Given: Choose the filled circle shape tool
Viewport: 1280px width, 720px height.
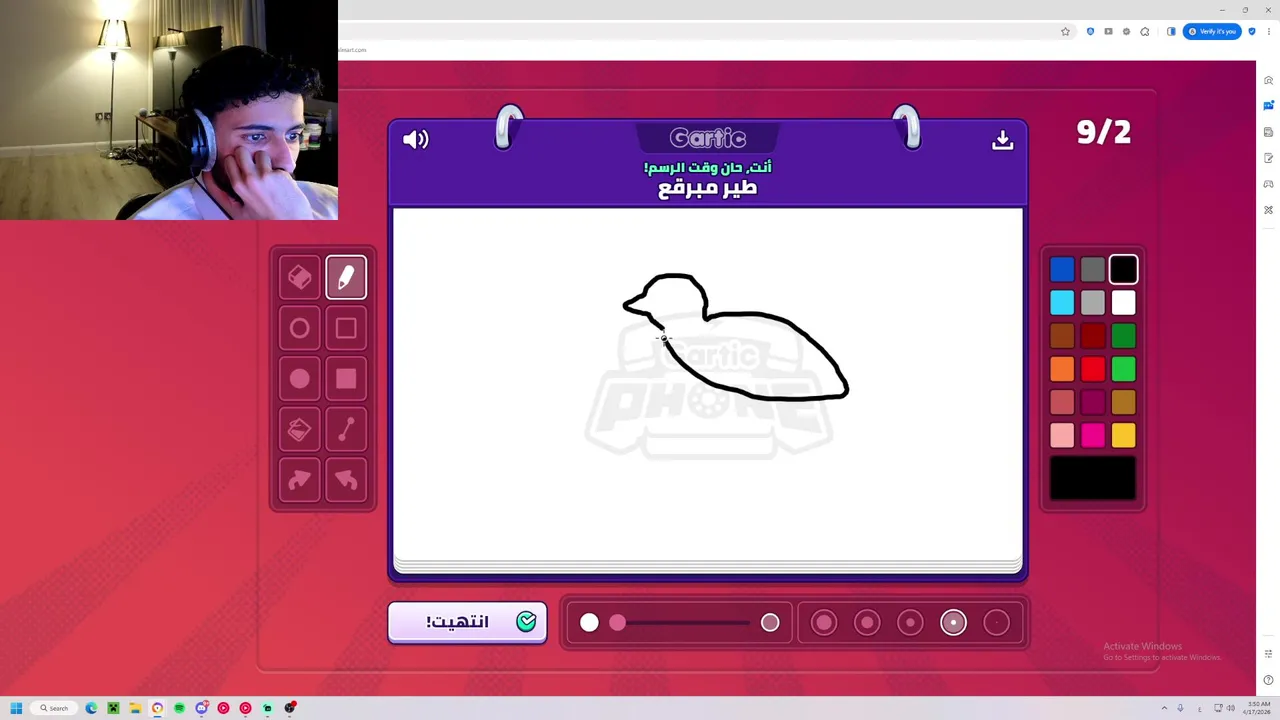Looking at the screenshot, I should click(x=300, y=379).
